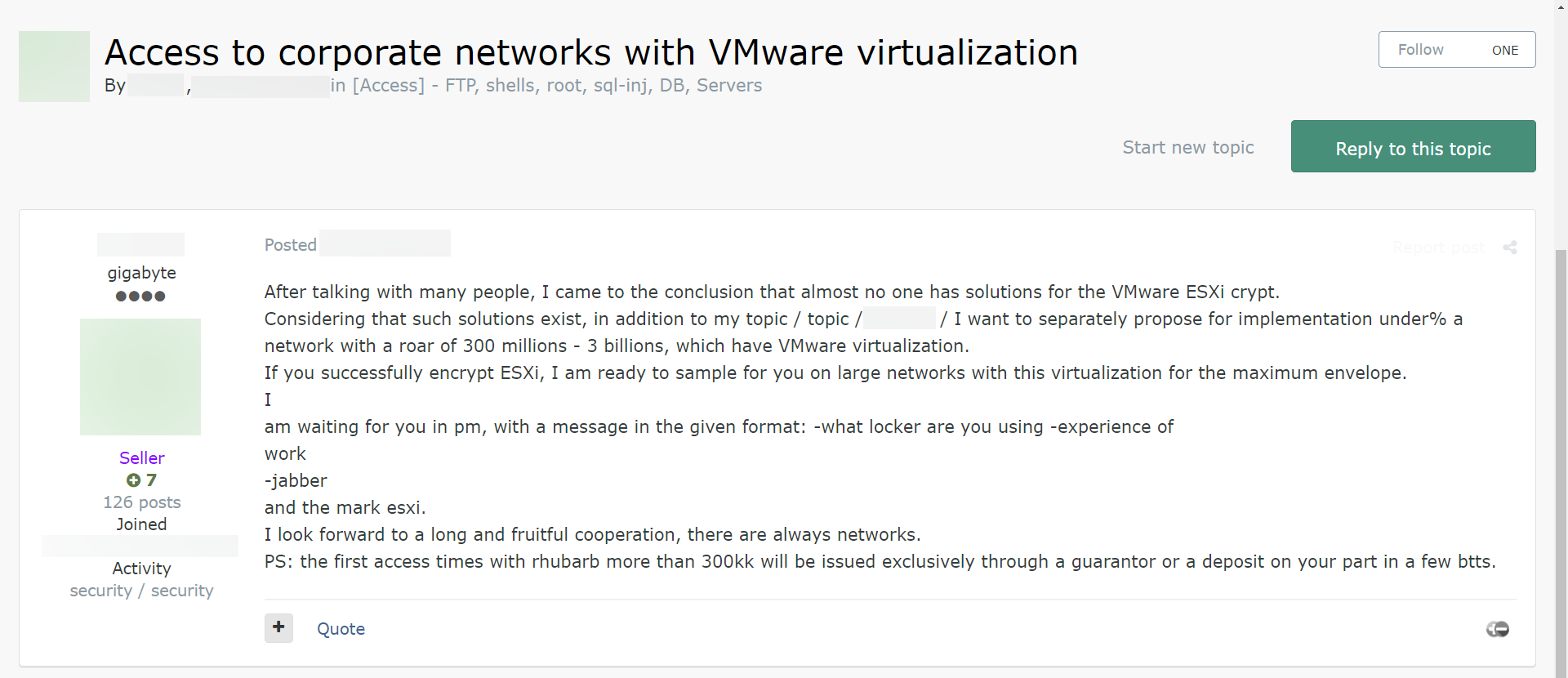Click the 126 posts count
This screenshot has width=1568, height=678.
(141, 502)
